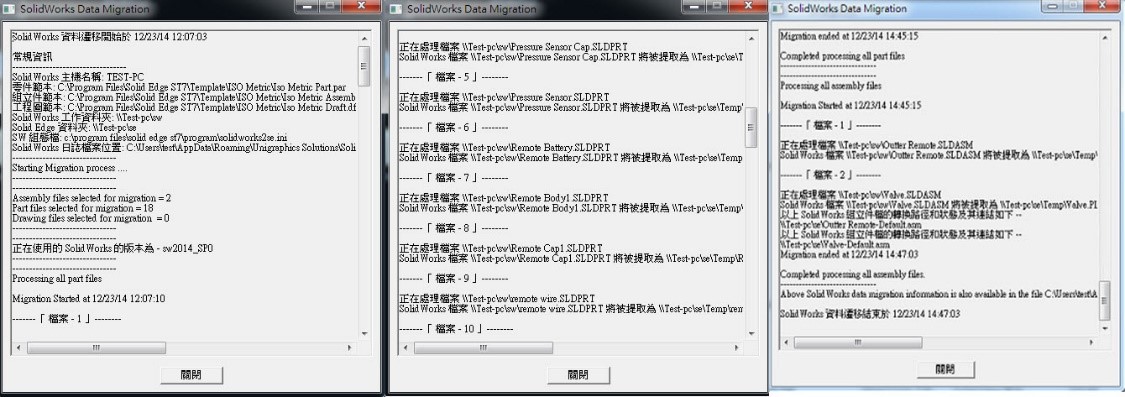Minimize the window showing TEST-PC host name

(x=306, y=6)
